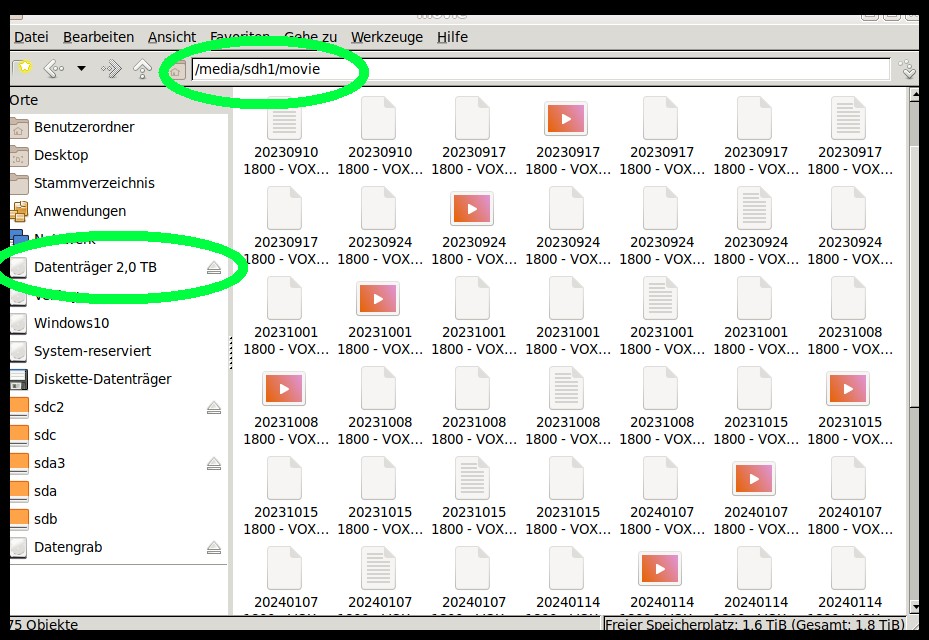The image size is (929, 640).
Task: Open the Favoriten menu
Action: (240, 37)
